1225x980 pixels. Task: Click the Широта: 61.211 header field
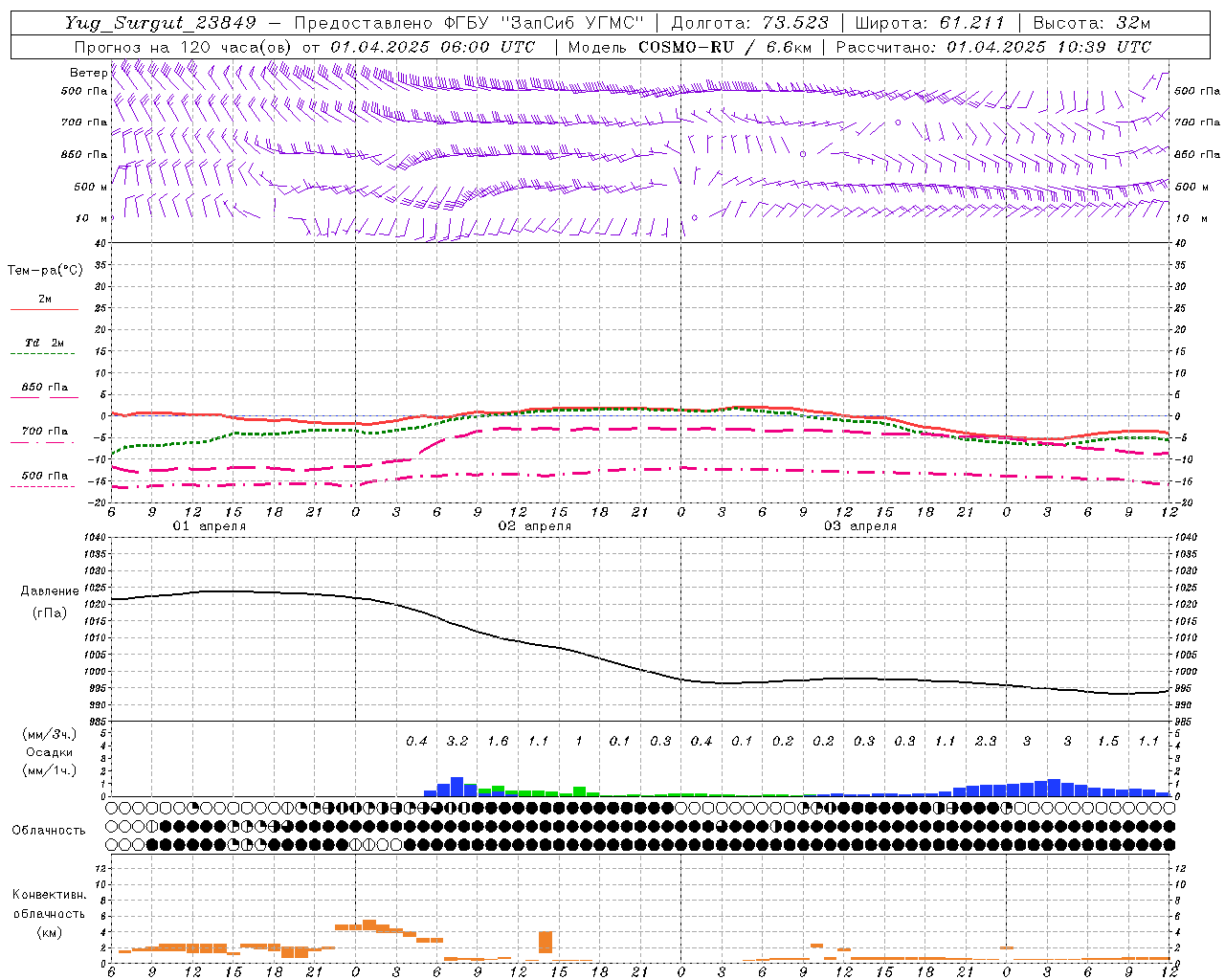(x=930, y=23)
